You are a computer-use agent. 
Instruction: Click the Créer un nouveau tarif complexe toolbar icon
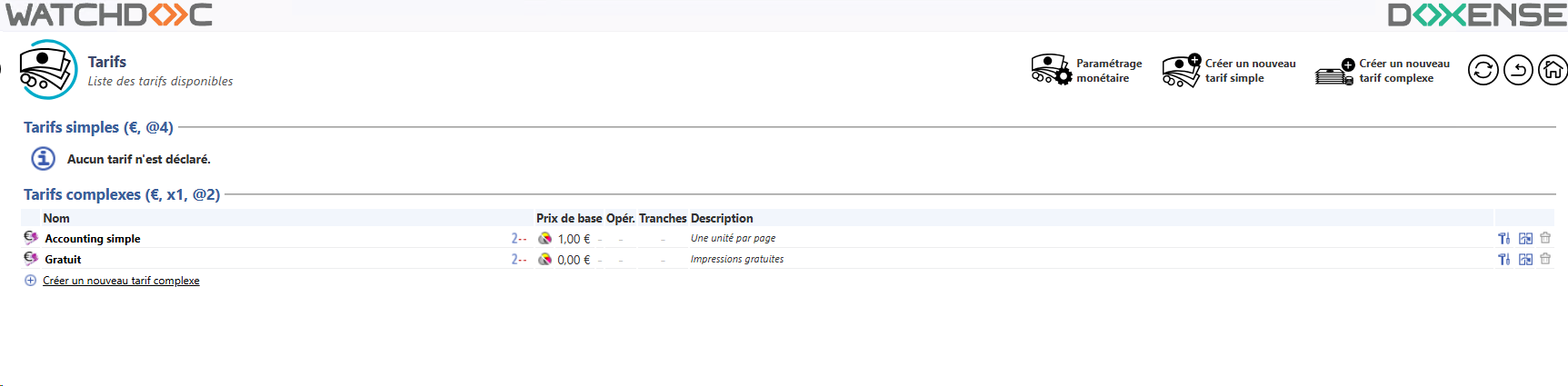coord(1334,72)
